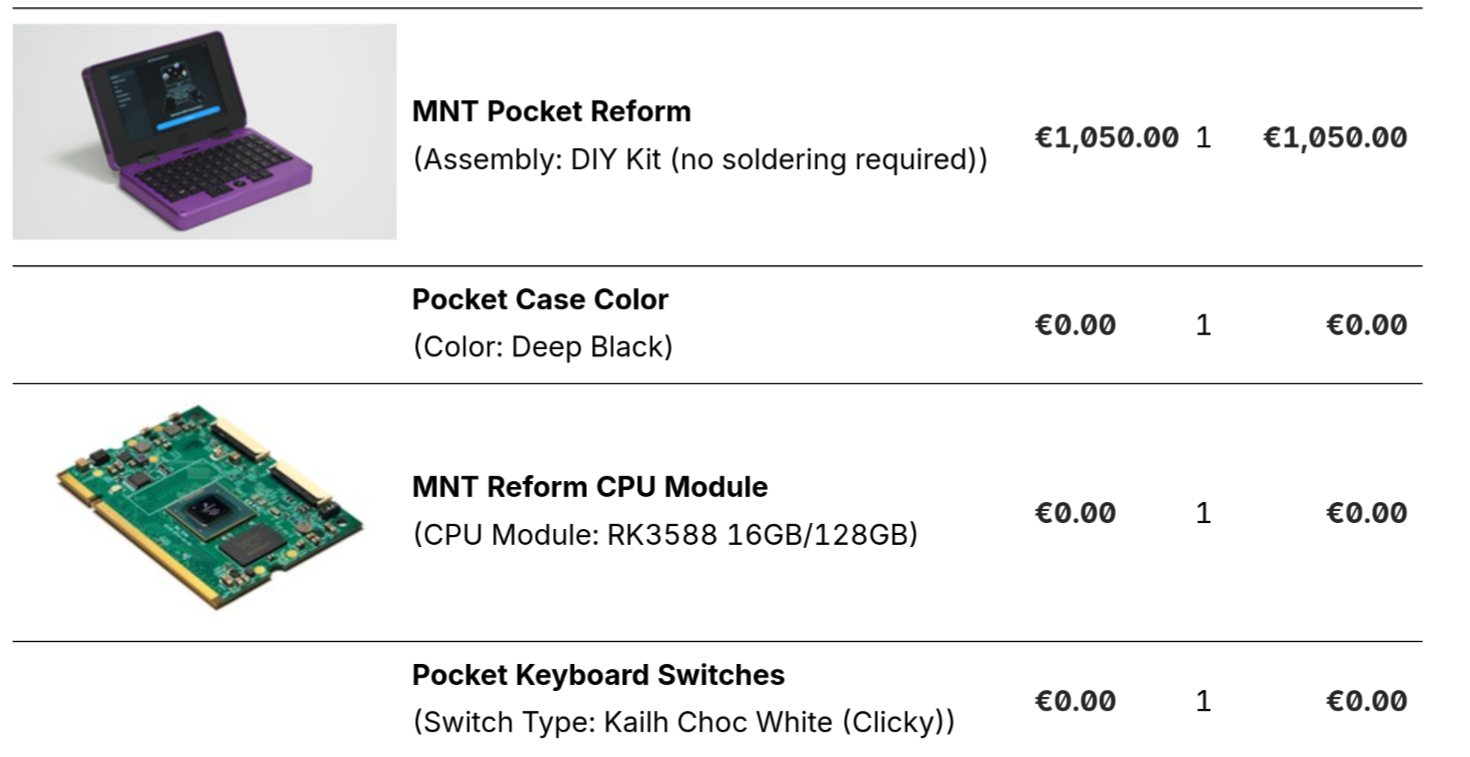Select the Kailh Choc White switch description

[684, 722]
